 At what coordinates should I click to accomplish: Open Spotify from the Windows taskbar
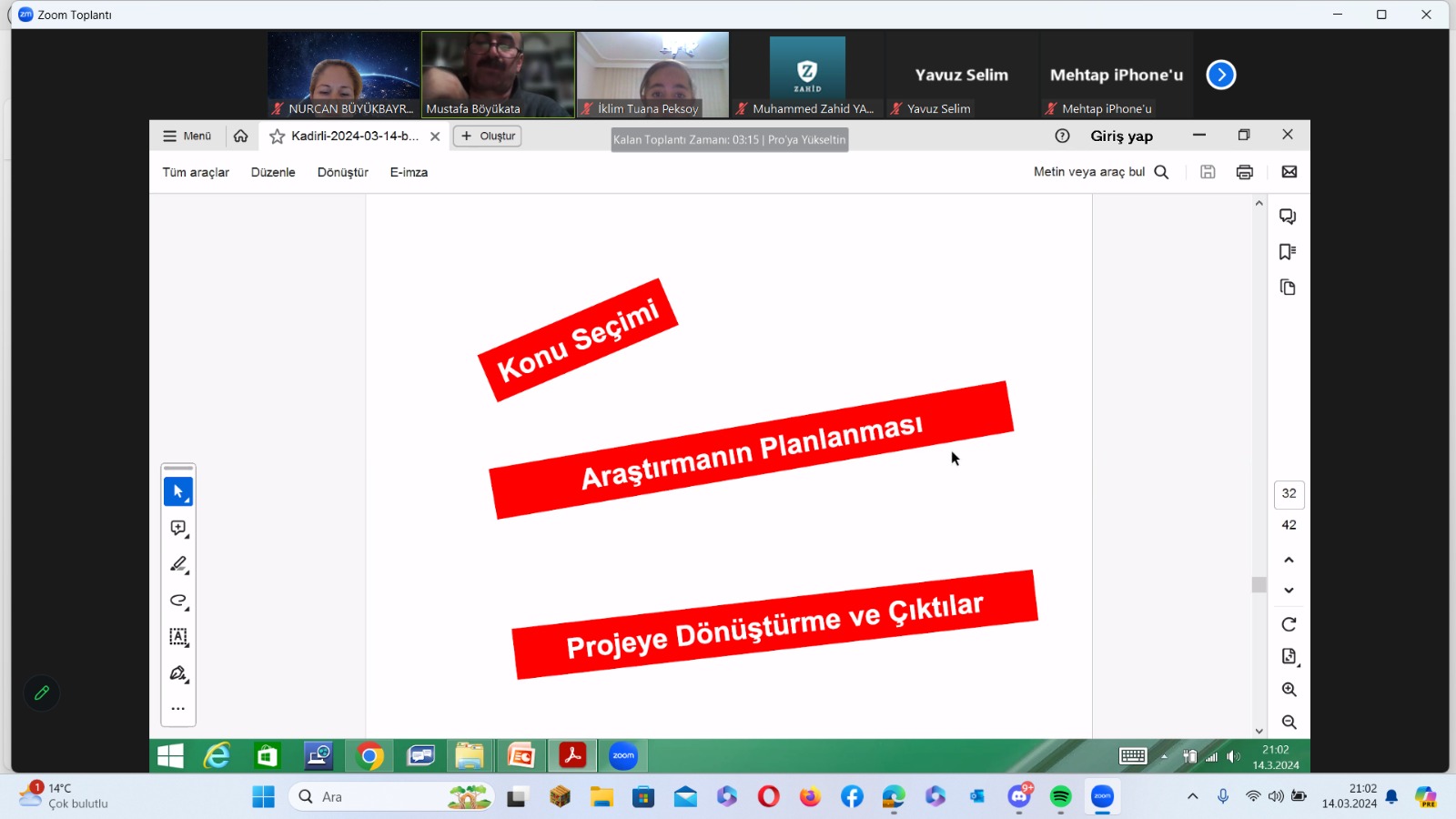tap(1060, 797)
